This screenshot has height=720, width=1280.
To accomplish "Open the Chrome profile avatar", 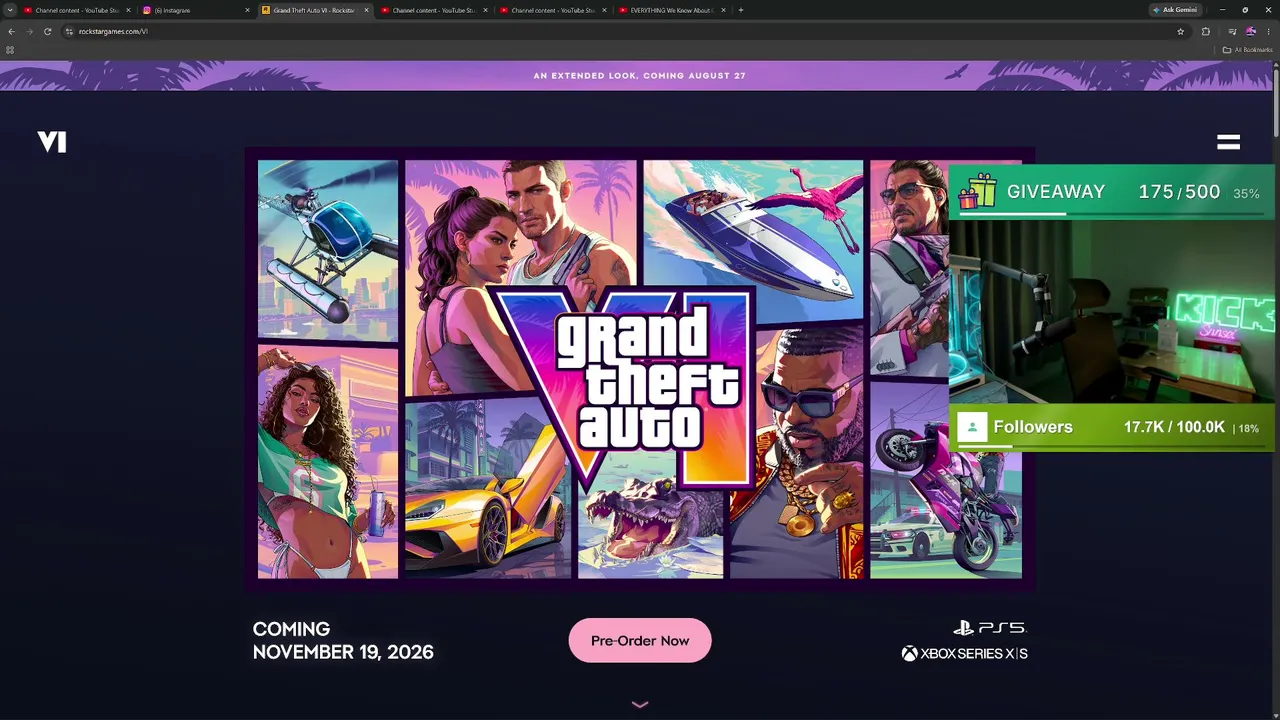I will (x=1251, y=31).
